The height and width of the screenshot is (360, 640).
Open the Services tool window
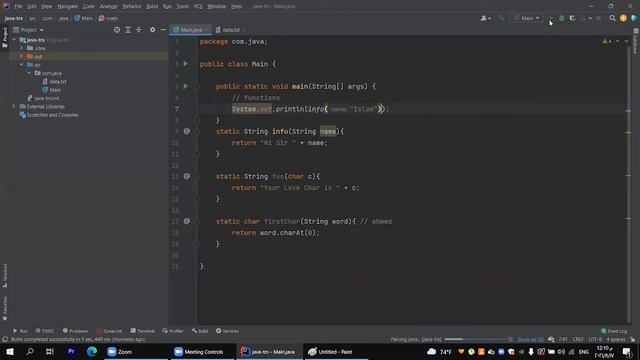227,331
